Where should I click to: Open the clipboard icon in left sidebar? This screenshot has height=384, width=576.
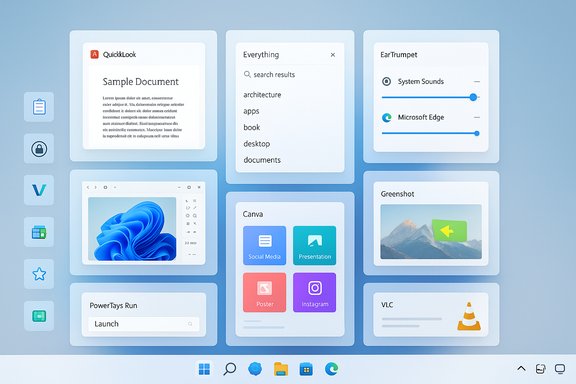point(39,107)
